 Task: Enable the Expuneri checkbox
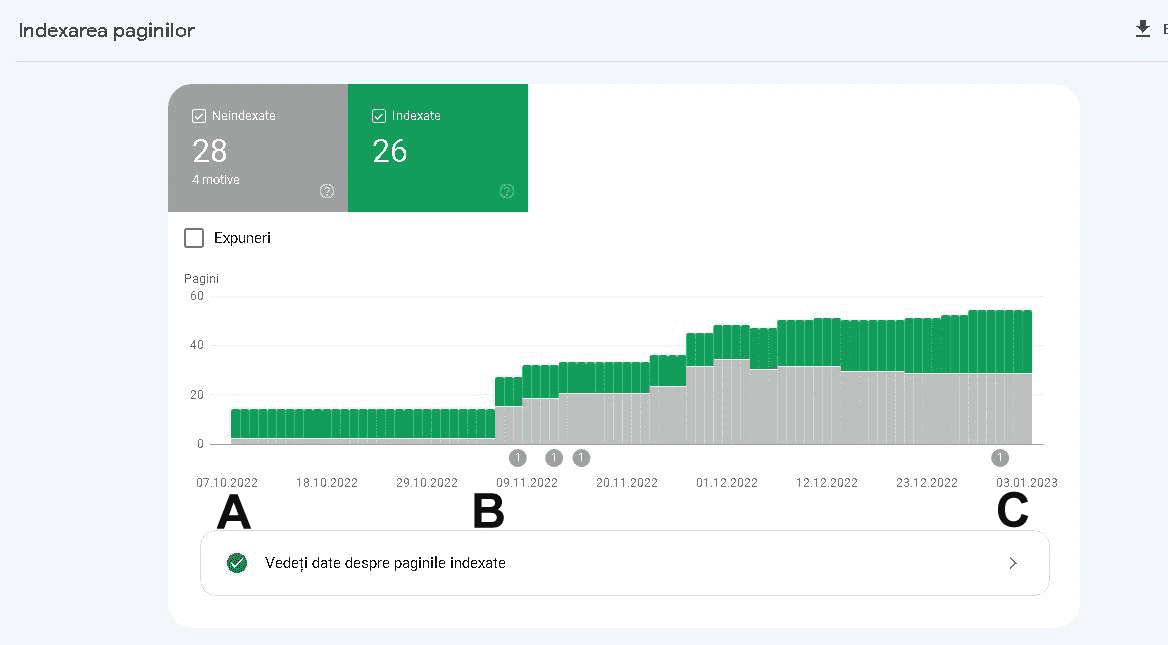click(194, 238)
